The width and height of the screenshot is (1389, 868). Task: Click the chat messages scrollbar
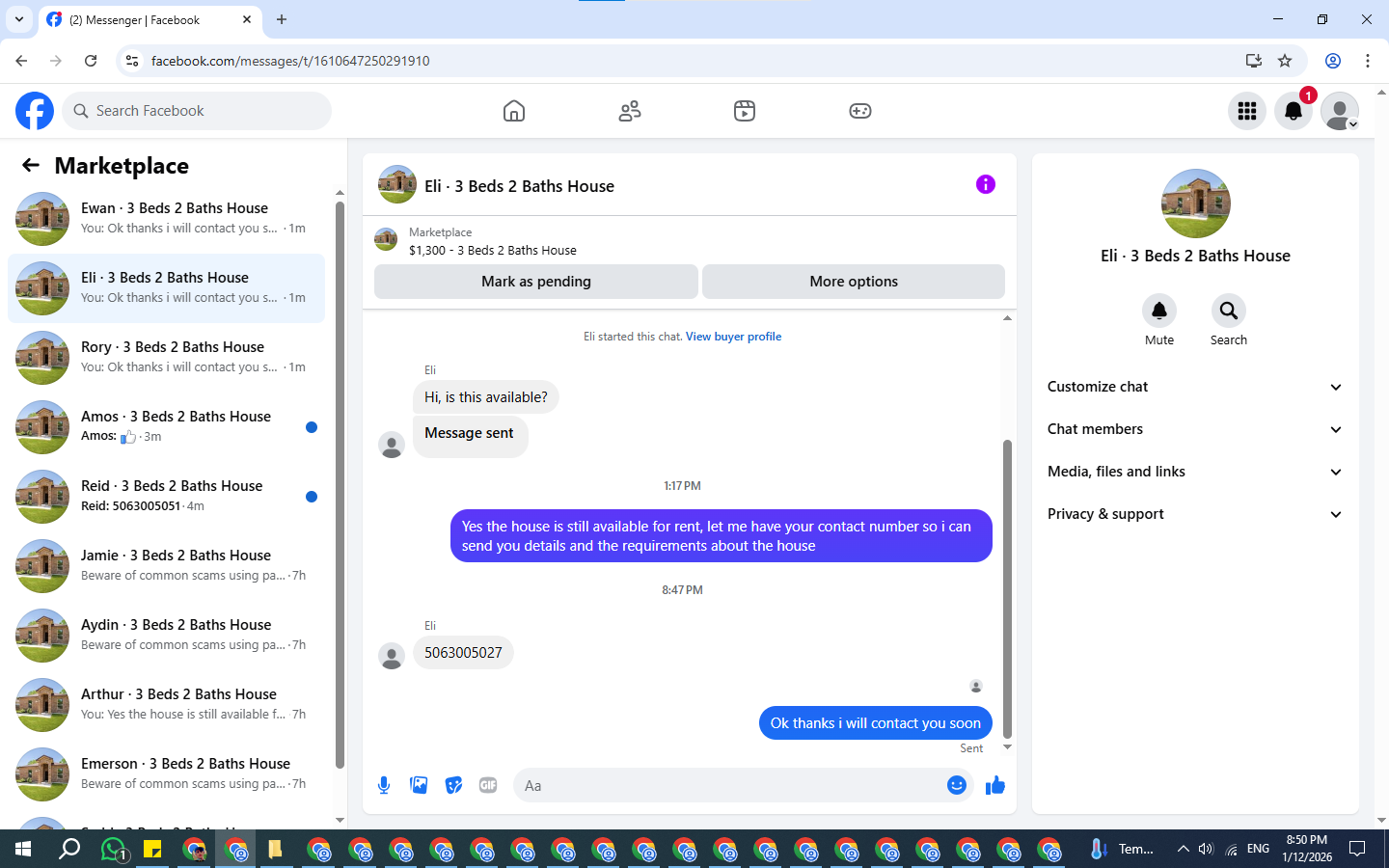pos(1007,588)
